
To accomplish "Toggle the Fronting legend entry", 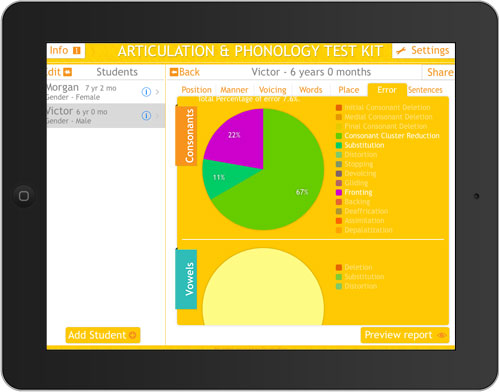I will [354, 192].
